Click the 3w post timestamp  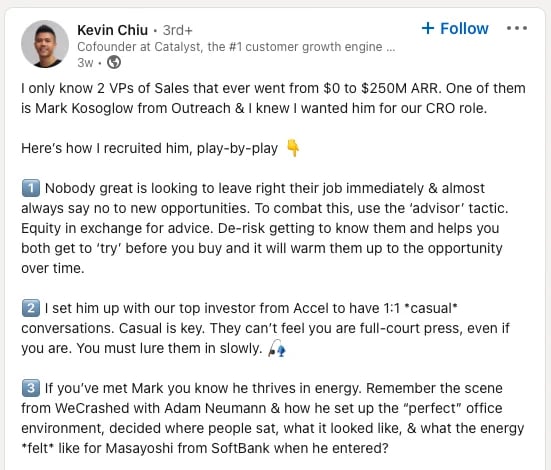click(x=85, y=63)
